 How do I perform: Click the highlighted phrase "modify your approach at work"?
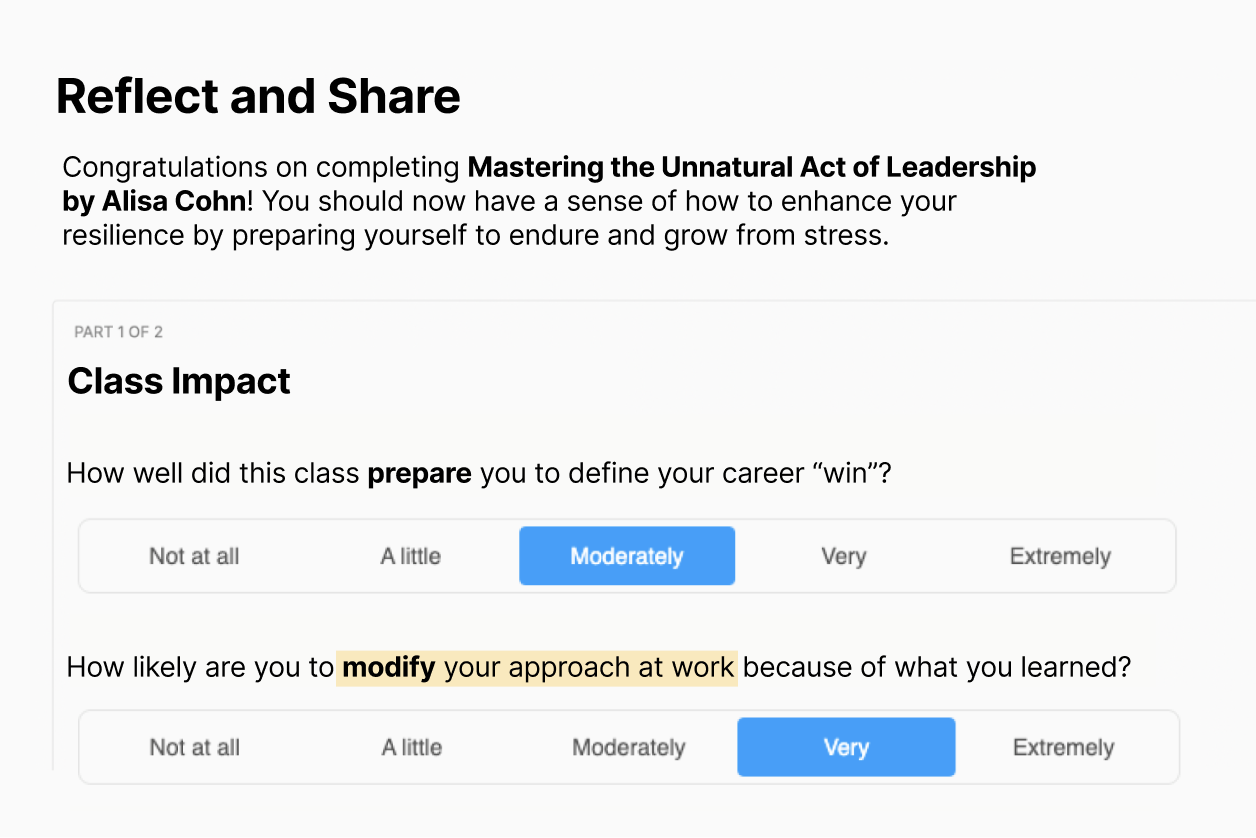(537, 667)
